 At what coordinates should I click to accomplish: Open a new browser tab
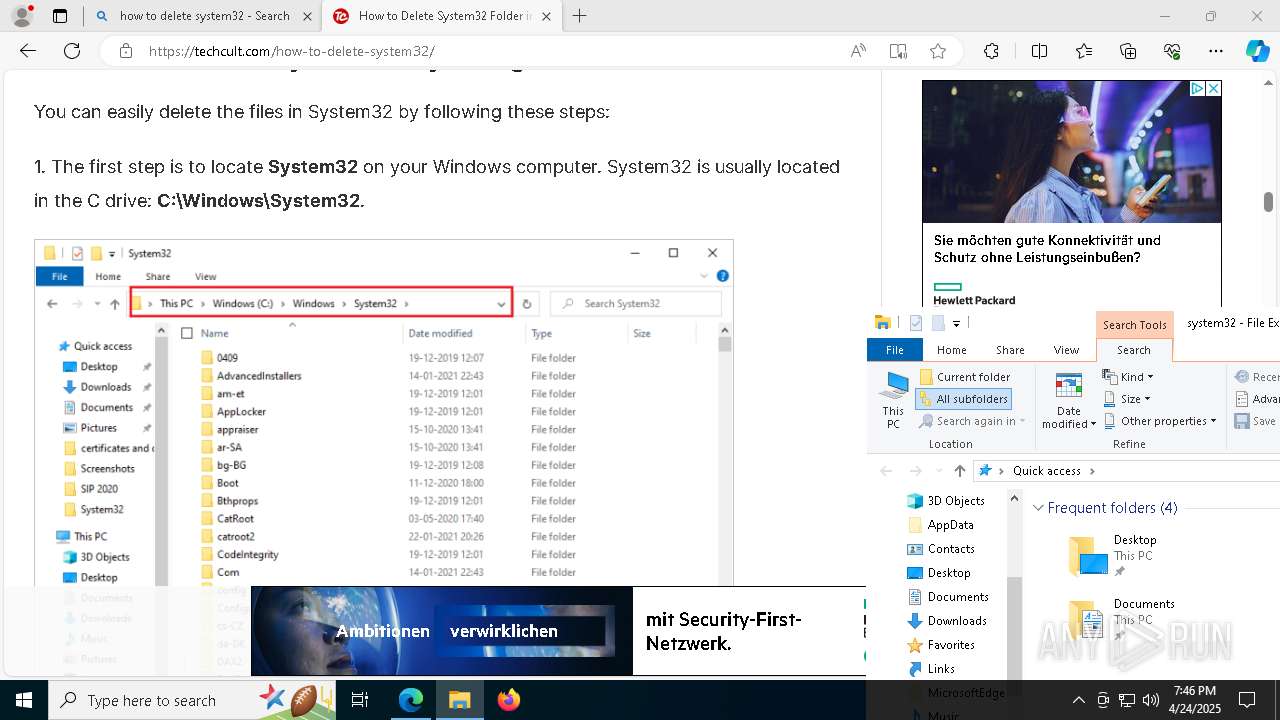(579, 16)
